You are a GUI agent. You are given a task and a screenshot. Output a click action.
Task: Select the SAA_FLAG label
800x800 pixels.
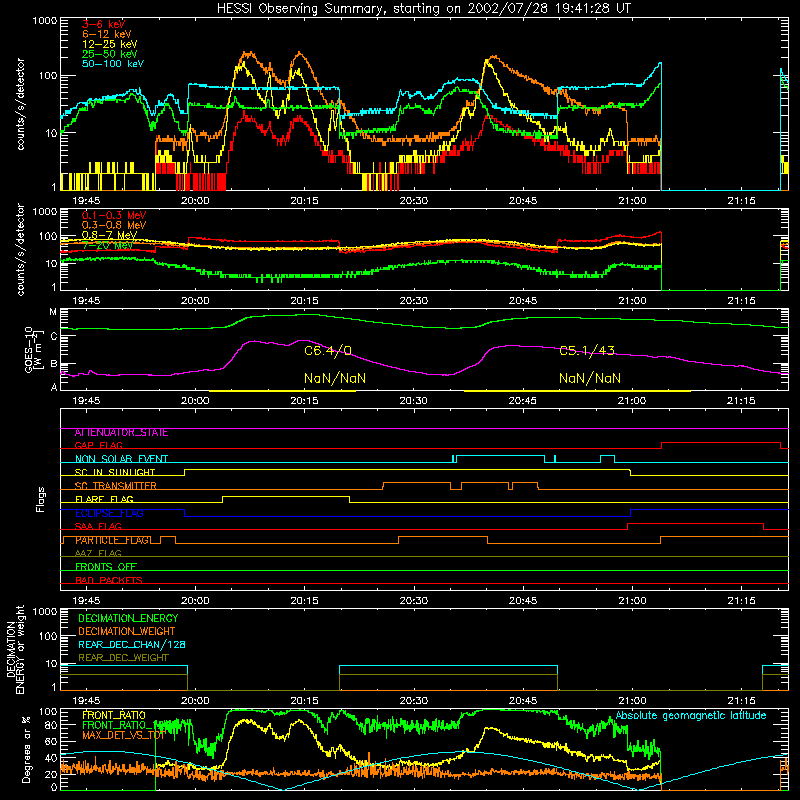[98, 527]
